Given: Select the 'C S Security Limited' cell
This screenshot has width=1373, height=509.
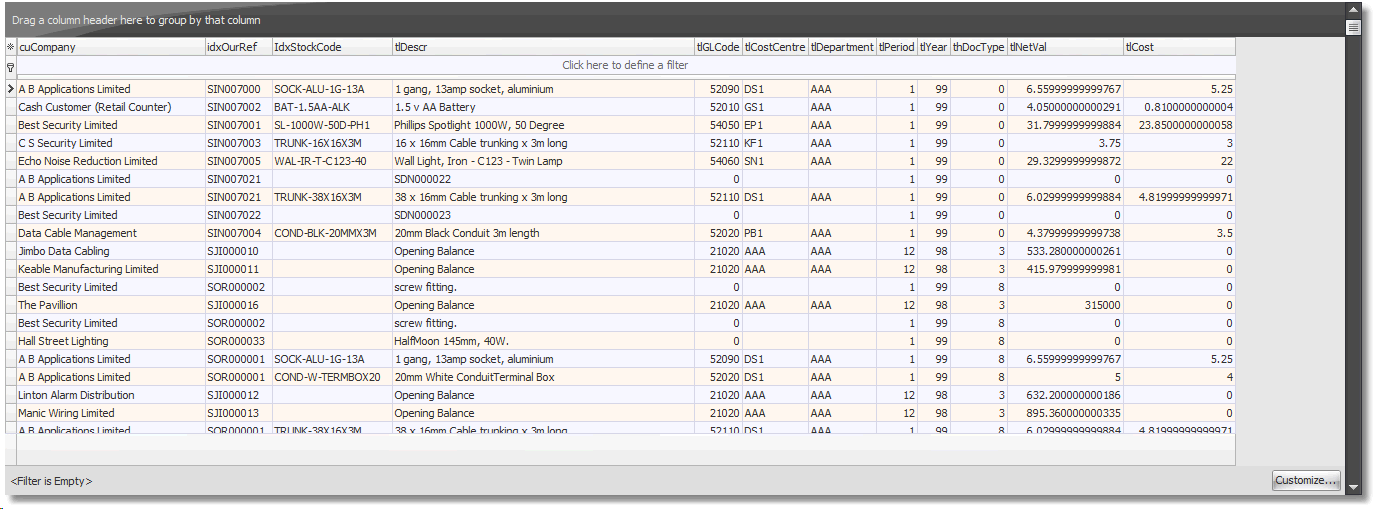Looking at the screenshot, I should pos(110,143).
